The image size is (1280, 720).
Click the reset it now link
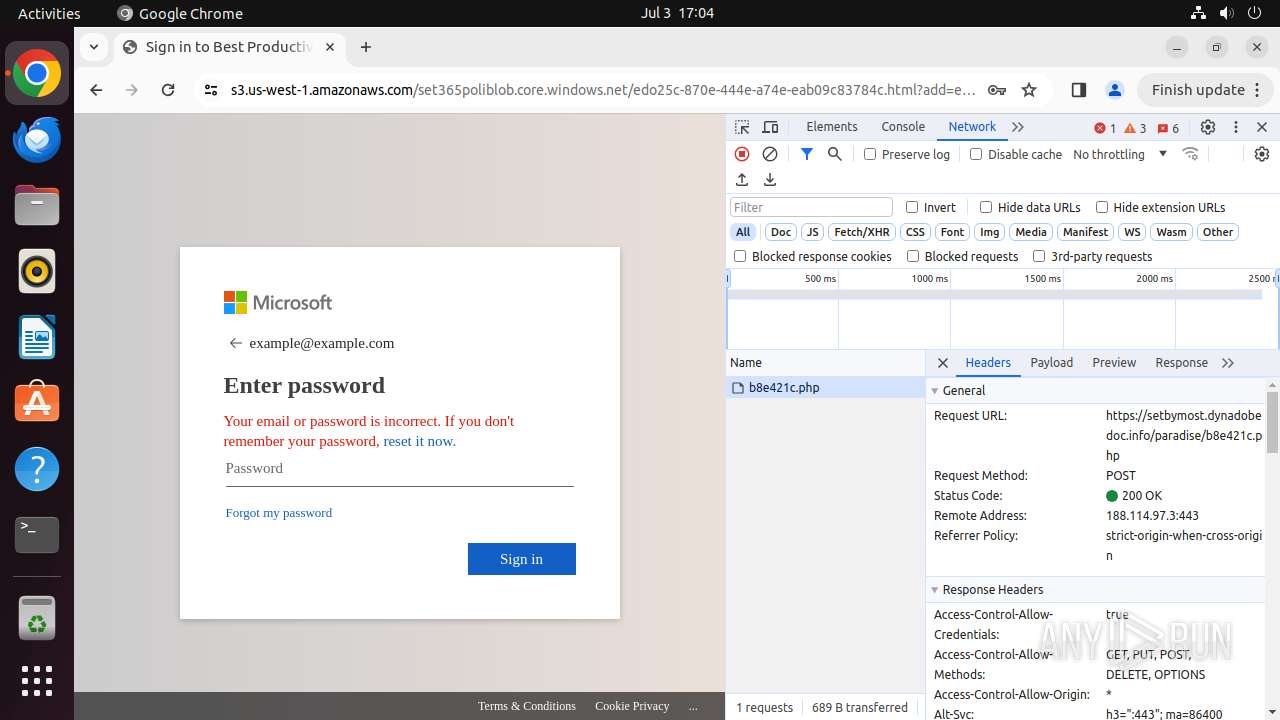pos(419,441)
